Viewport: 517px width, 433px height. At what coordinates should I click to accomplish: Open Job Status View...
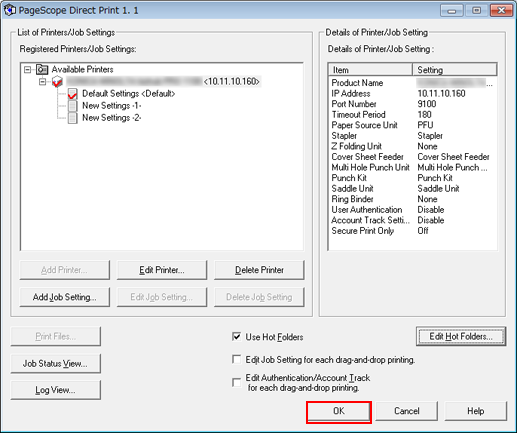(55, 363)
